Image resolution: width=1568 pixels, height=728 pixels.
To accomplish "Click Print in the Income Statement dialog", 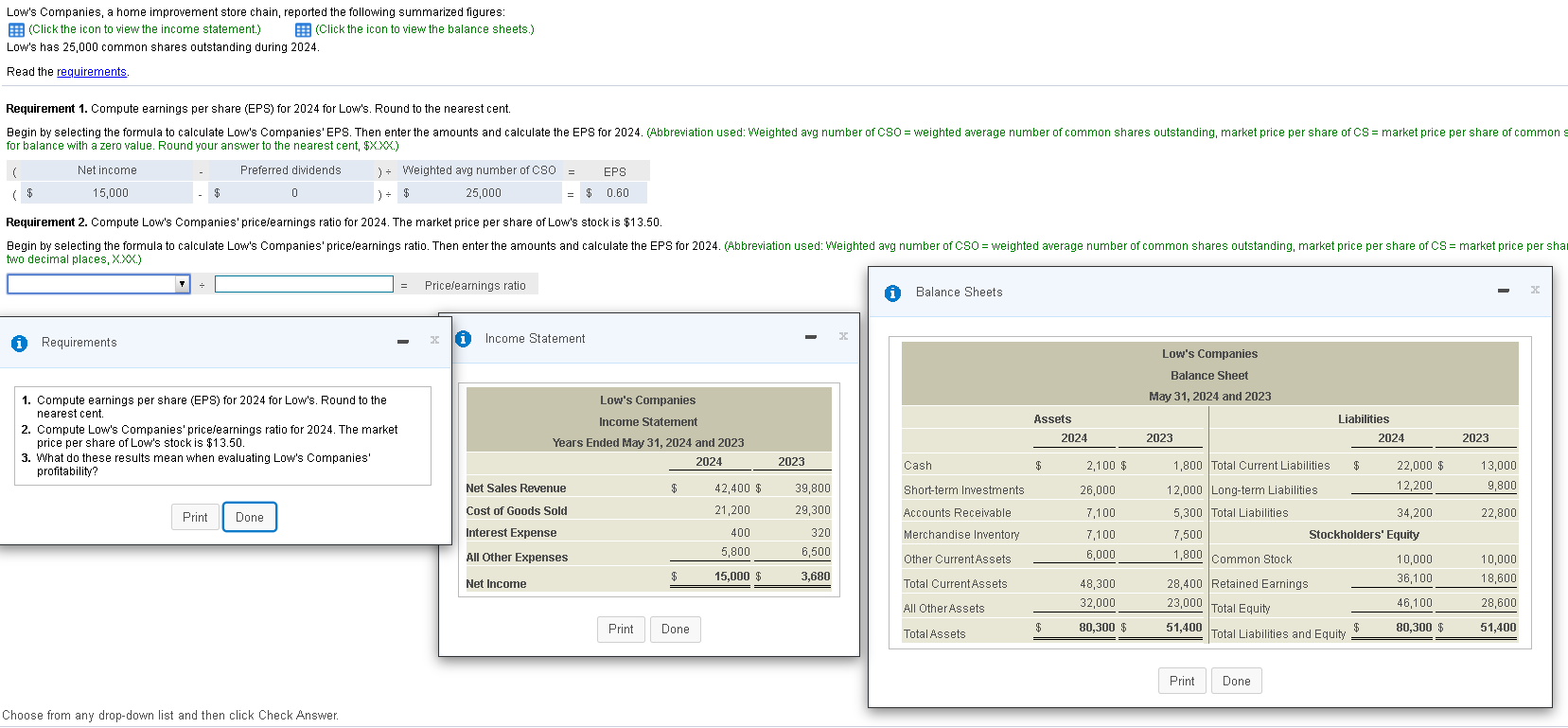I will point(621,630).
